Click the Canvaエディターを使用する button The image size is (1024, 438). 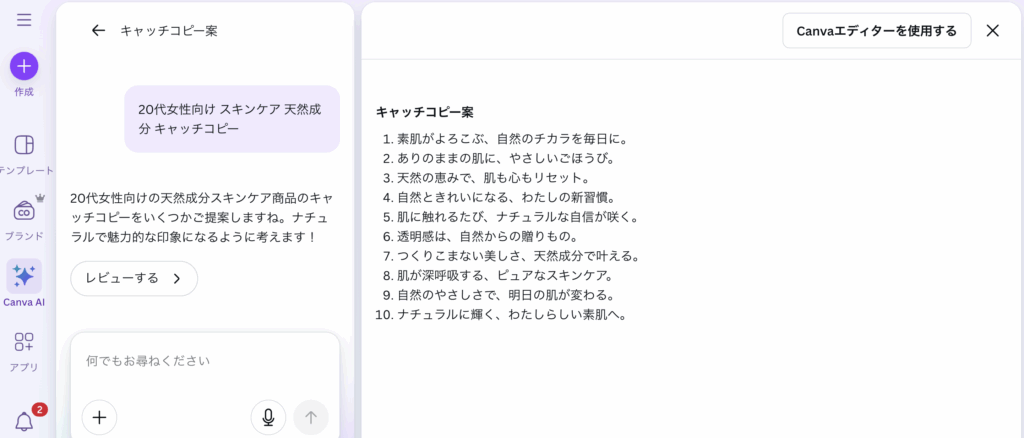pyautogui.click(x=876, y=31)
